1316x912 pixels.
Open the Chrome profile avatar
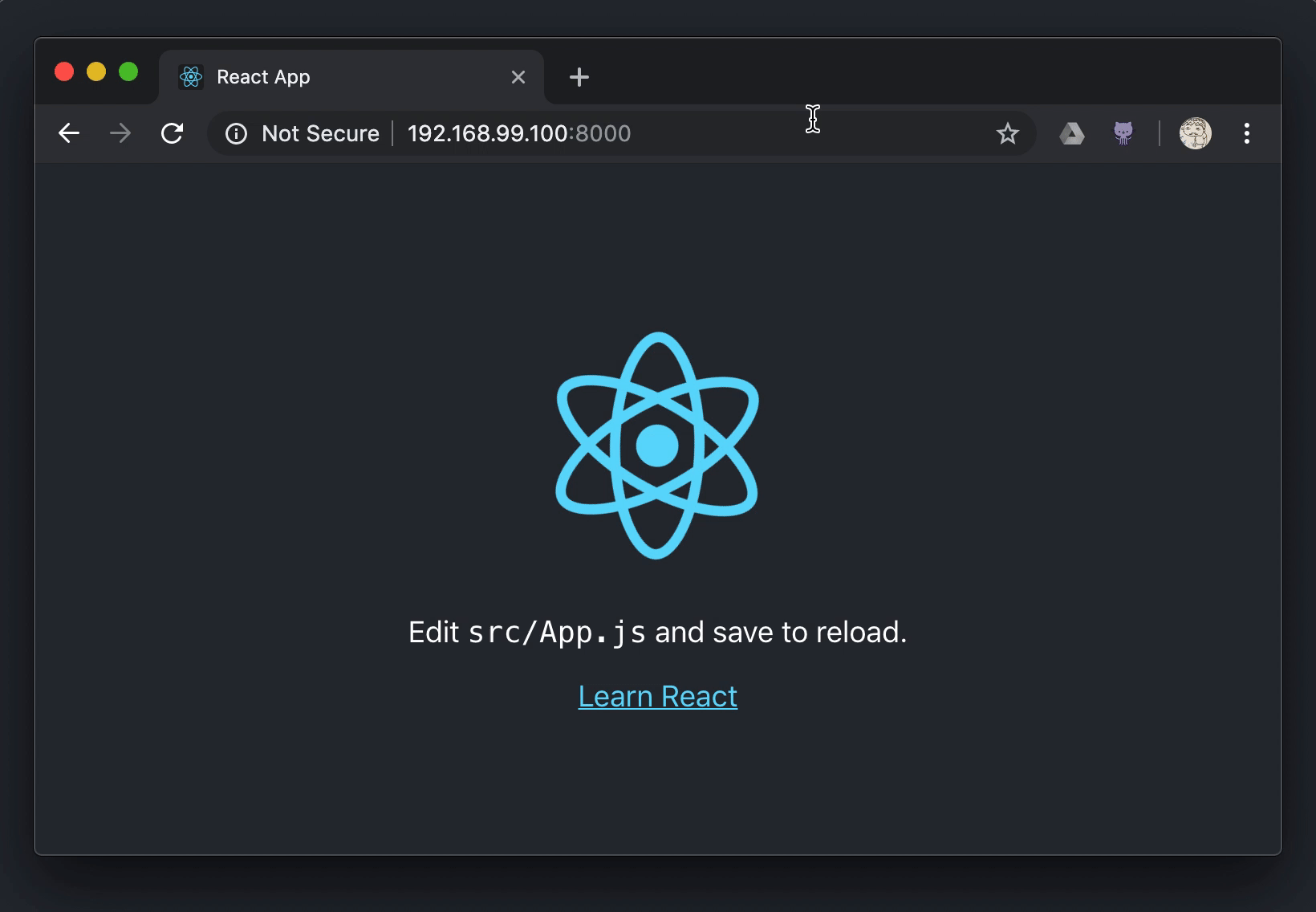pos(1195,133)
